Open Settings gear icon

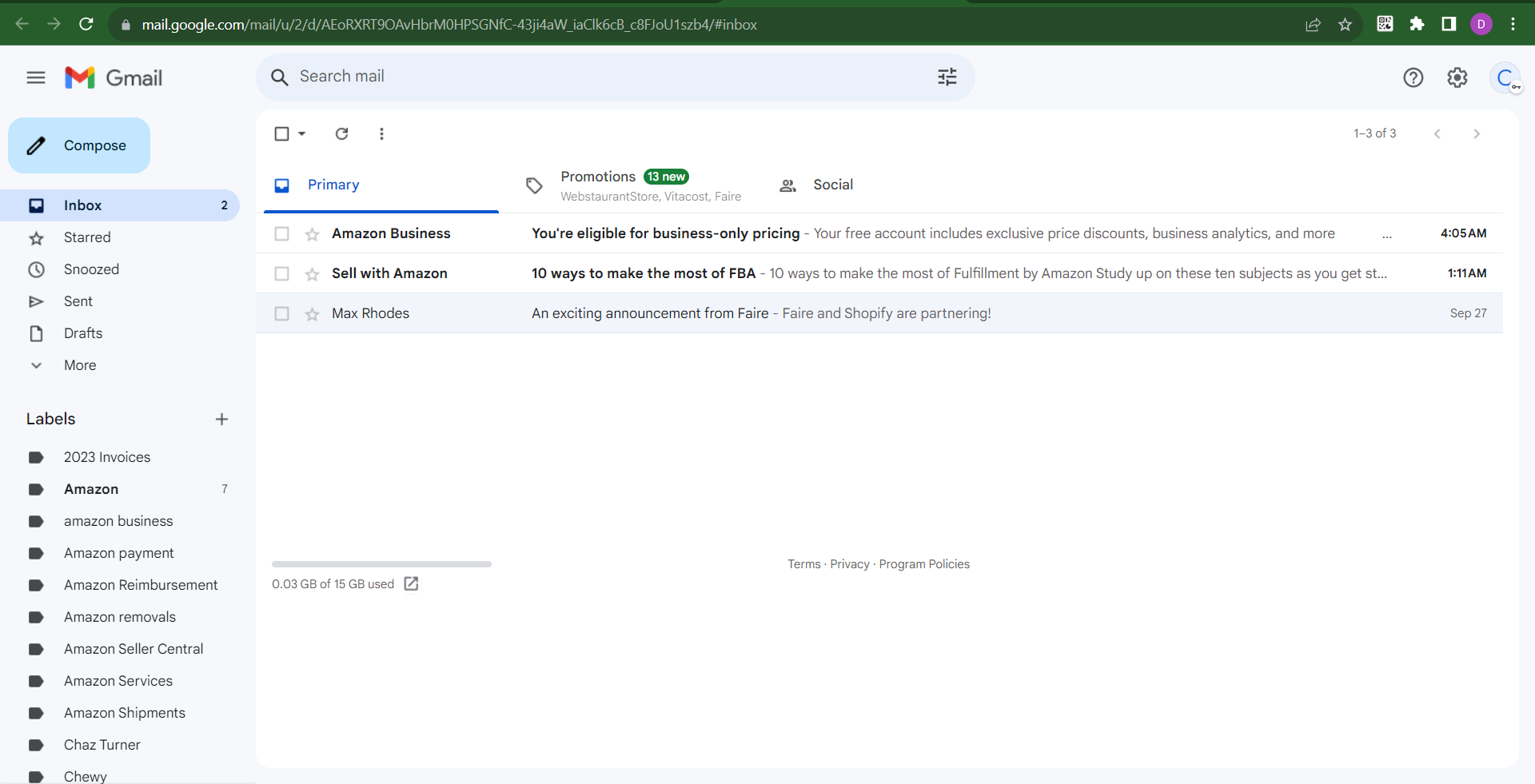pos(1457,78)
